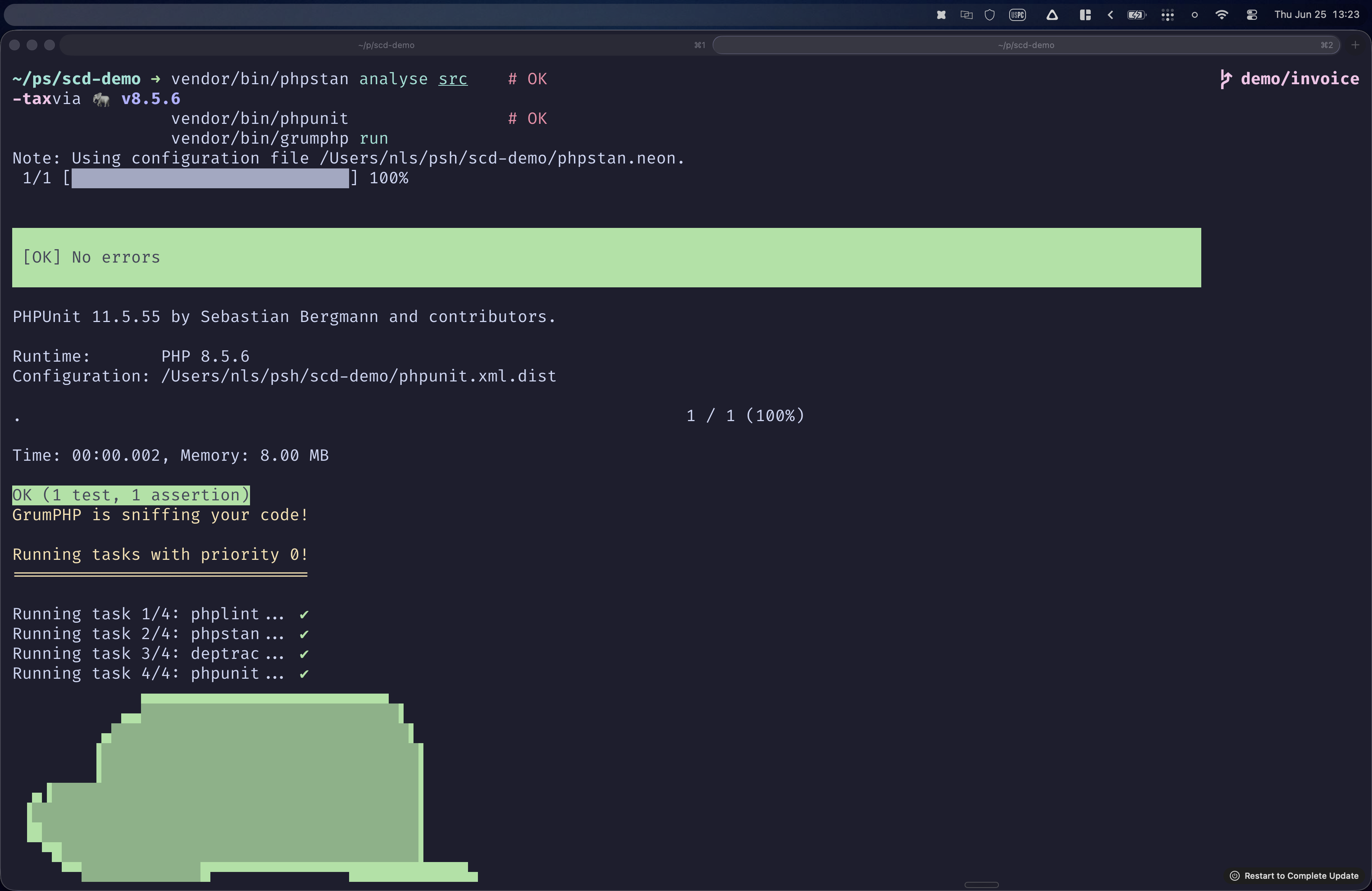Switch to the first ~/p/scd-demo tab labeled ⌘1
The width and height of the screenshot is (1372, 891).
(x=386, y=45)
